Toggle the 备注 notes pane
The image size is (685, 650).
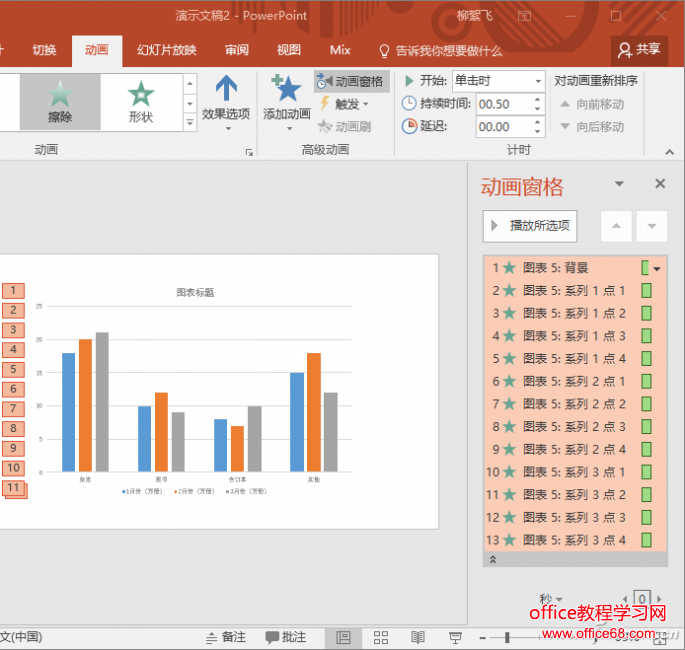tap(225, 637)
